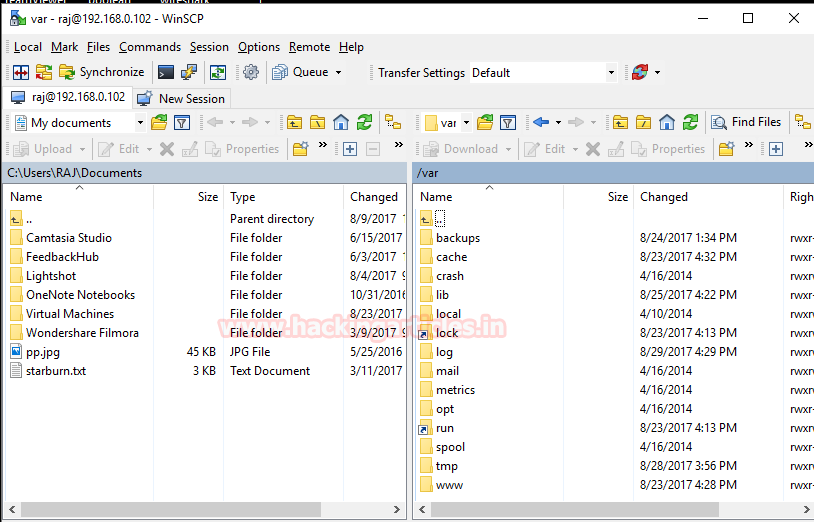Click the session reconnect globe icon

click(x=640, y=72)
